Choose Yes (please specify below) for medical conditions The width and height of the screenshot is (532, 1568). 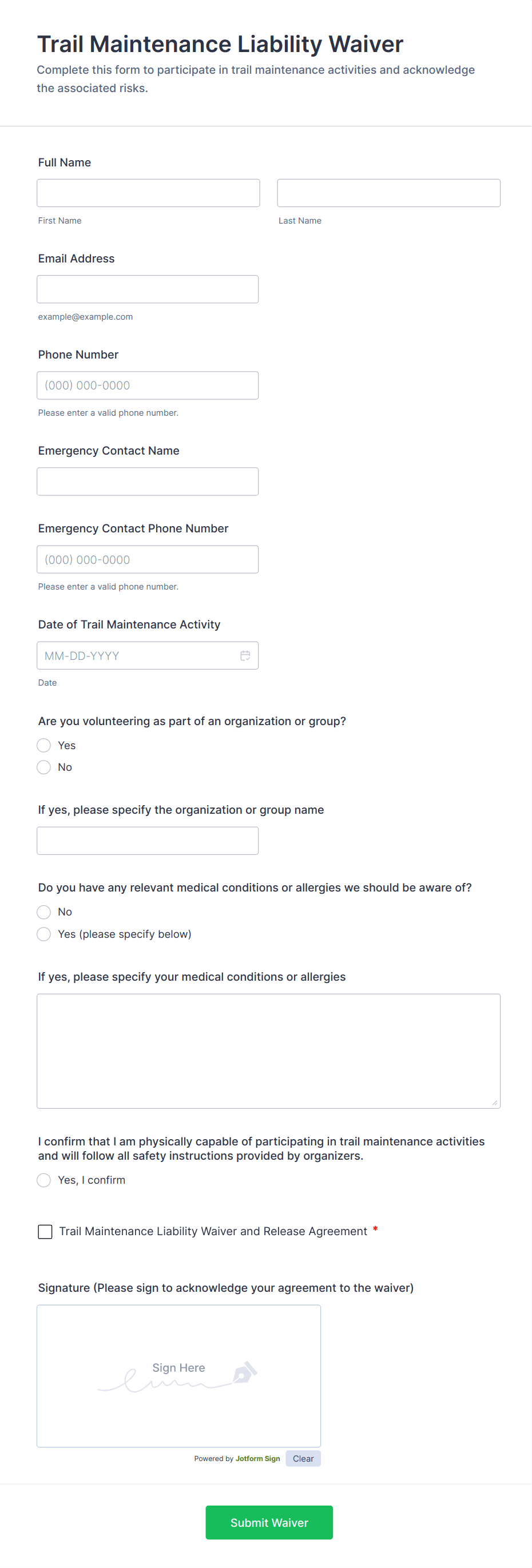43,934
